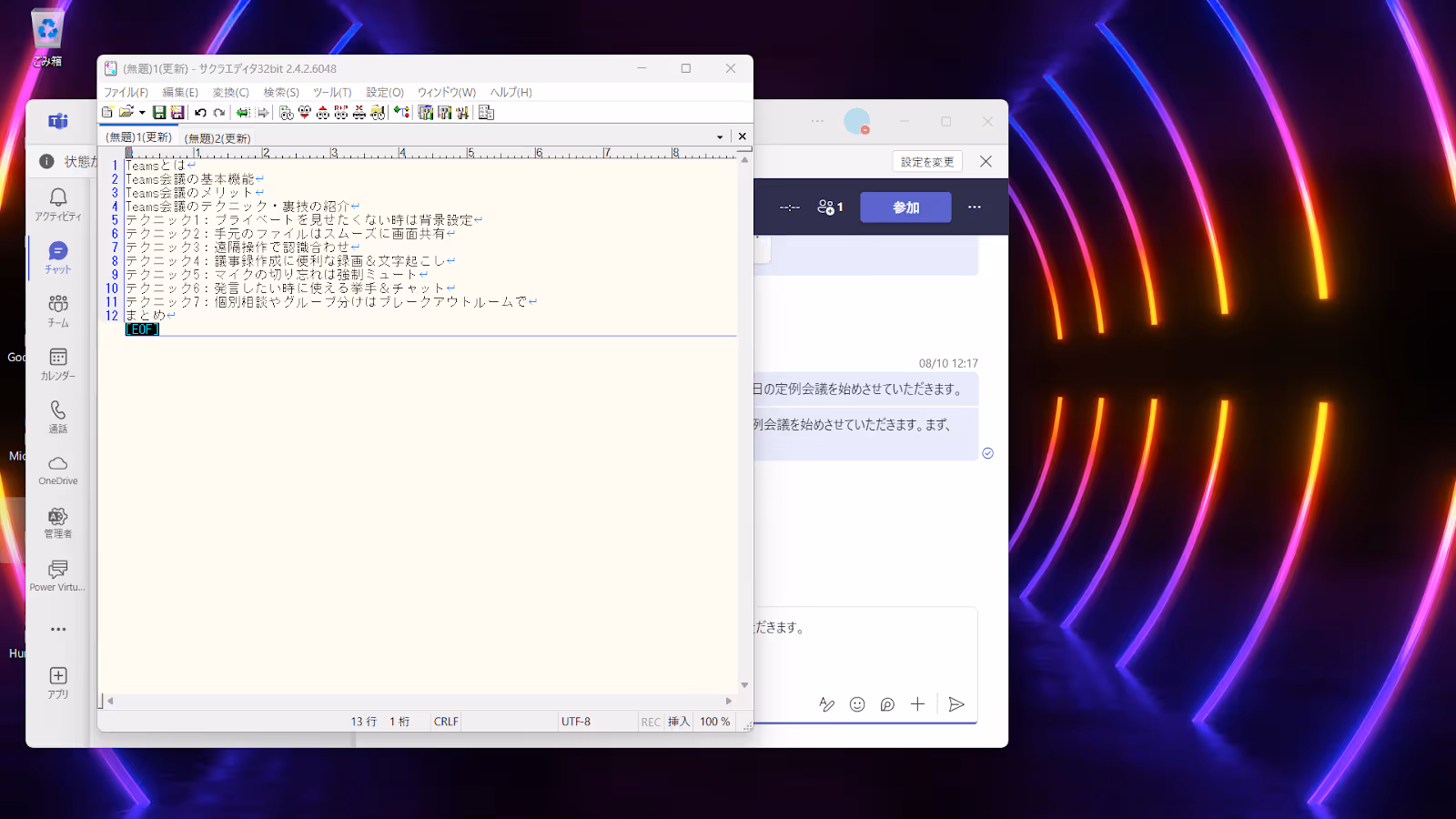Open the ファイル(F) menu
This screenshot has height=819, width=1456.
[126, 93]
